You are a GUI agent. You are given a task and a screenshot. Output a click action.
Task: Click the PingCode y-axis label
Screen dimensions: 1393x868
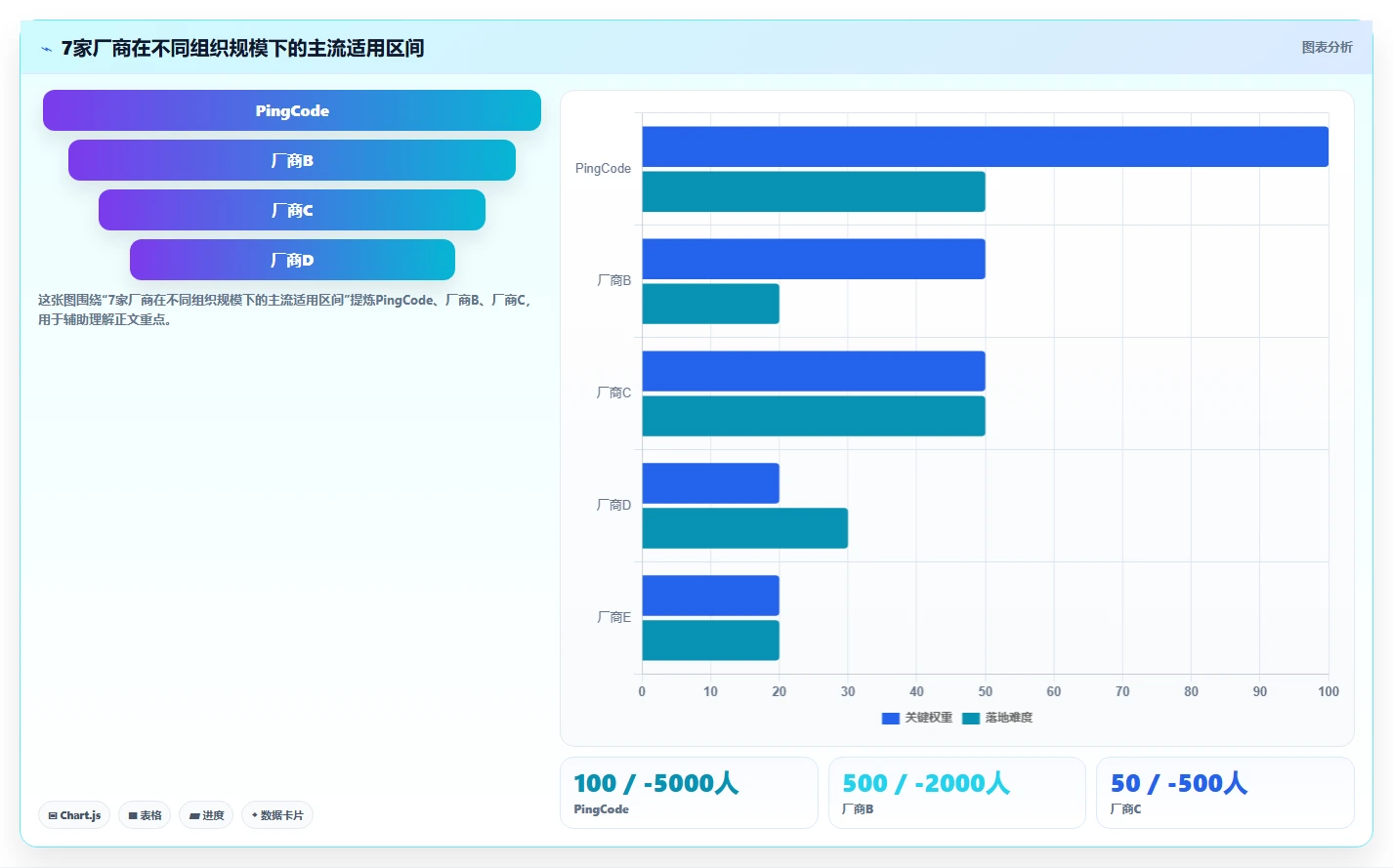tap(603, 169)
